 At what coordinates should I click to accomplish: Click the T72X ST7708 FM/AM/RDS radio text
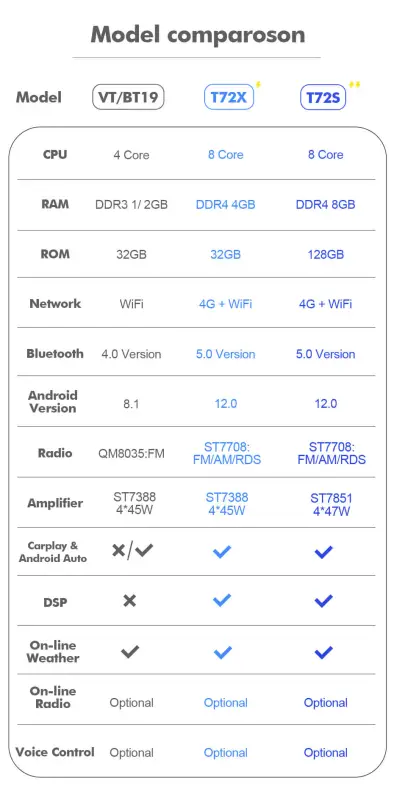point(227,453)
